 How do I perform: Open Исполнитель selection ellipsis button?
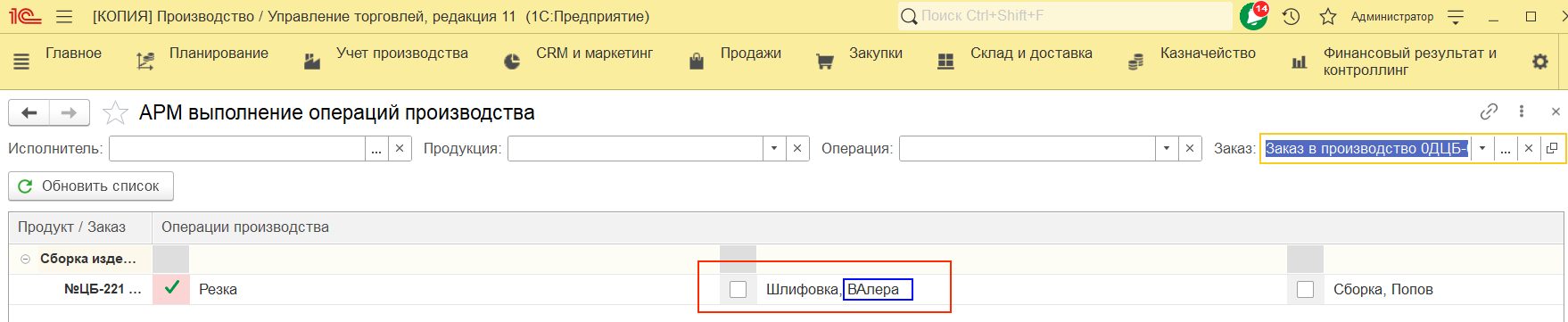pos(376,149)
